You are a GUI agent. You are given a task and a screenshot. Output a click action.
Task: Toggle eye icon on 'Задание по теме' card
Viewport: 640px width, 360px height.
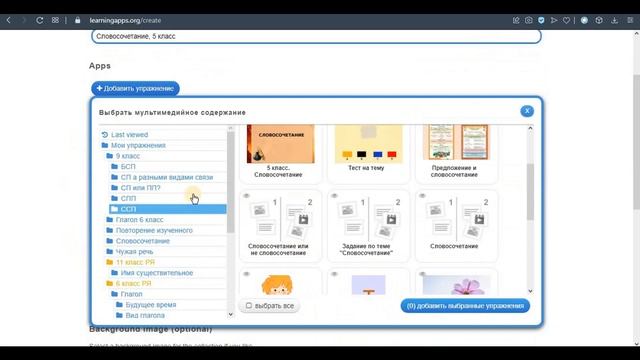pyautogui.click(x=334, y=196)
